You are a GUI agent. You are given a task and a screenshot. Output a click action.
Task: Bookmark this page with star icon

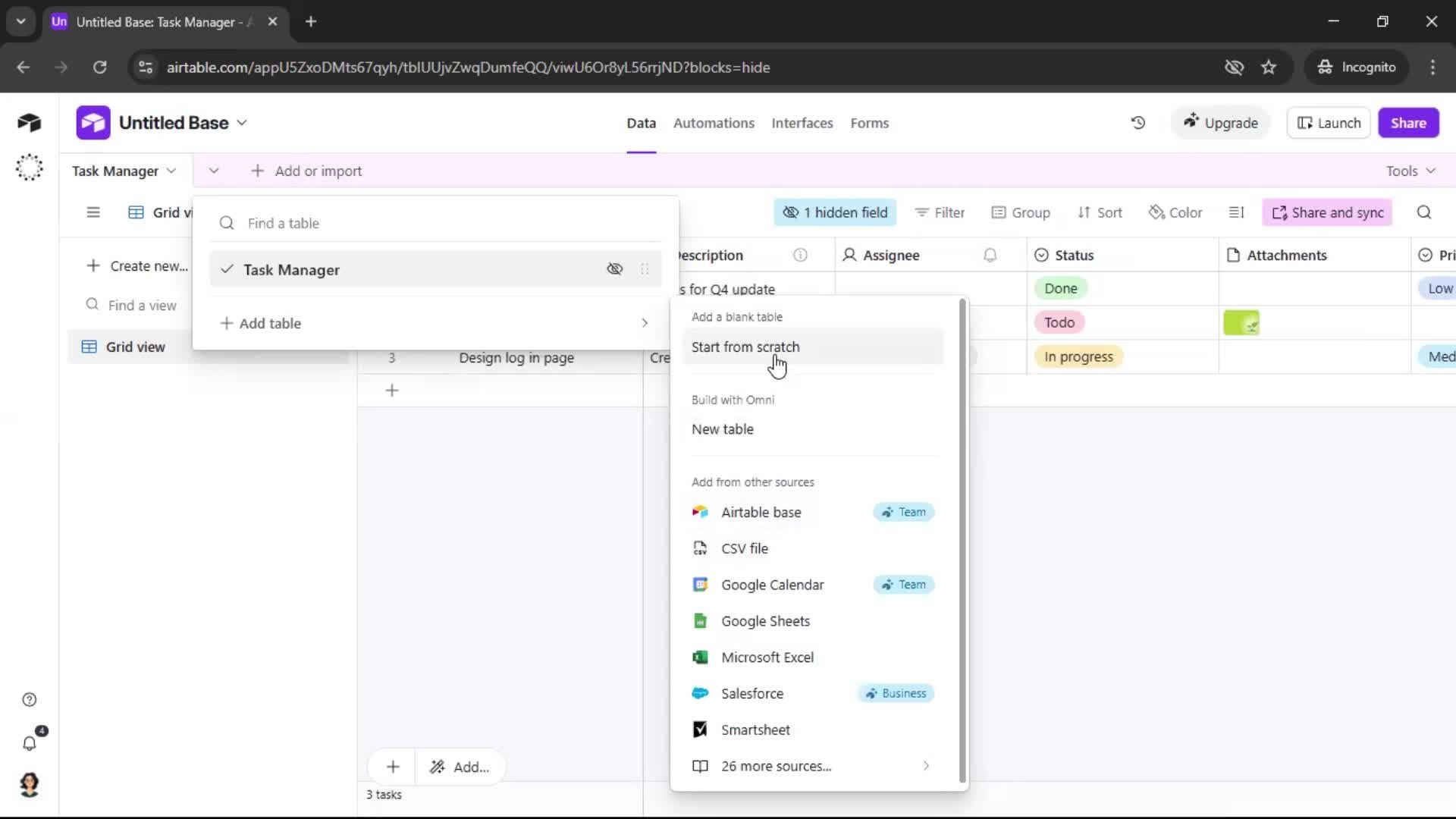pyautogui.click(x=1269, y=67)
